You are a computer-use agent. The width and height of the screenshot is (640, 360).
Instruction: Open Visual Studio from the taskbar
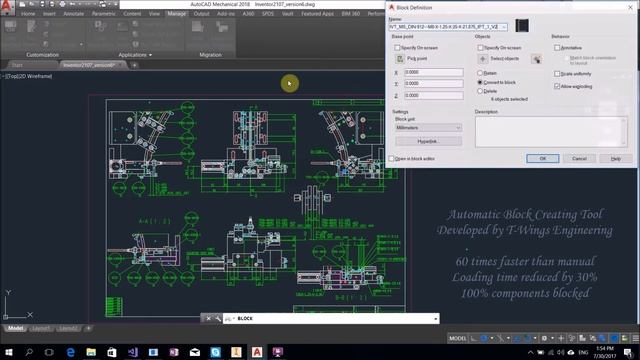[133, 352]
